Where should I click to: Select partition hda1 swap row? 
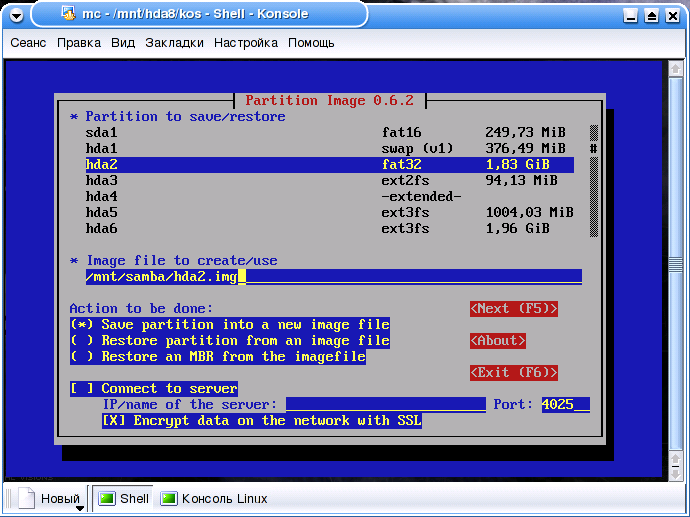tap(329, 148)
